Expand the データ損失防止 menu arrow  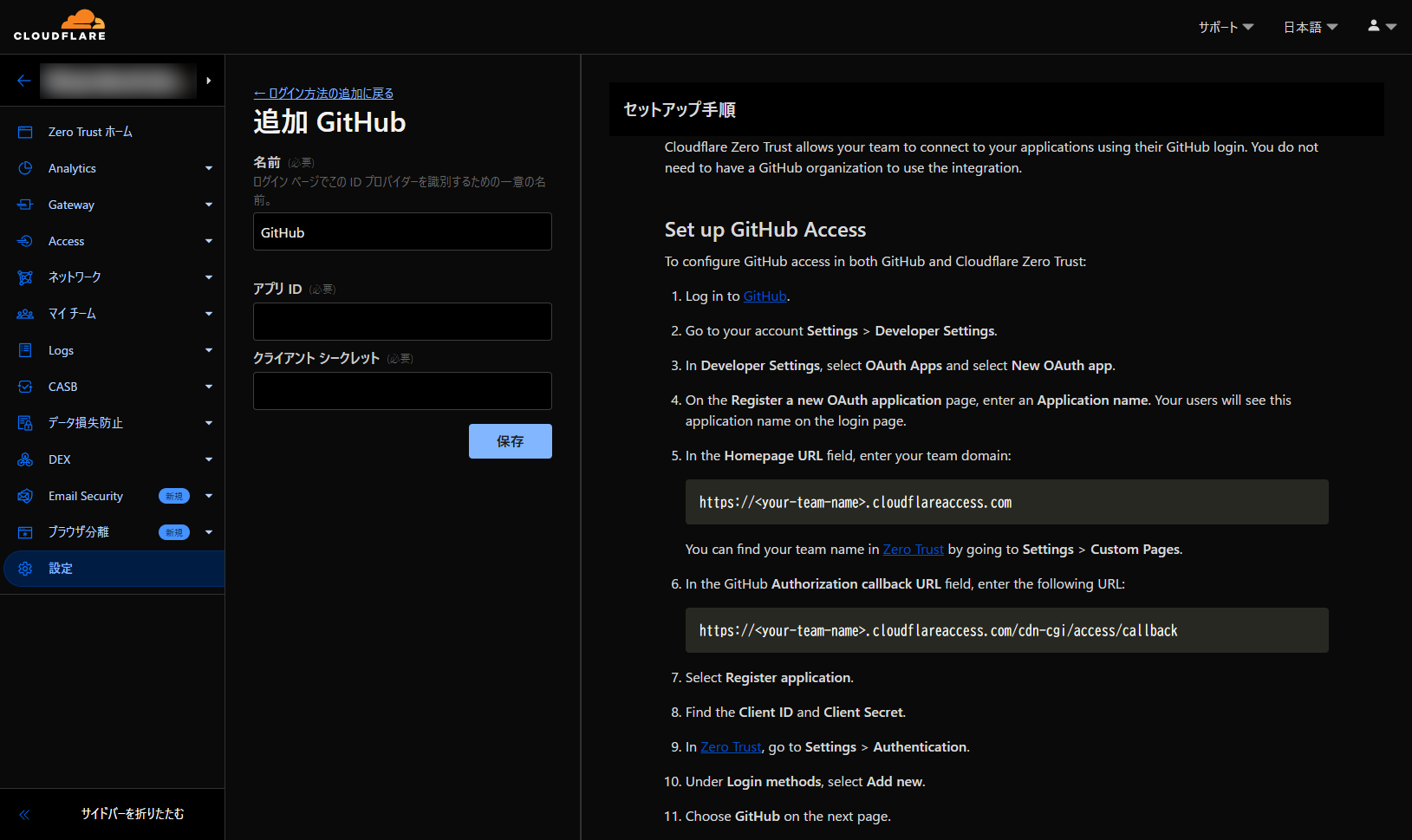point(209,423)
